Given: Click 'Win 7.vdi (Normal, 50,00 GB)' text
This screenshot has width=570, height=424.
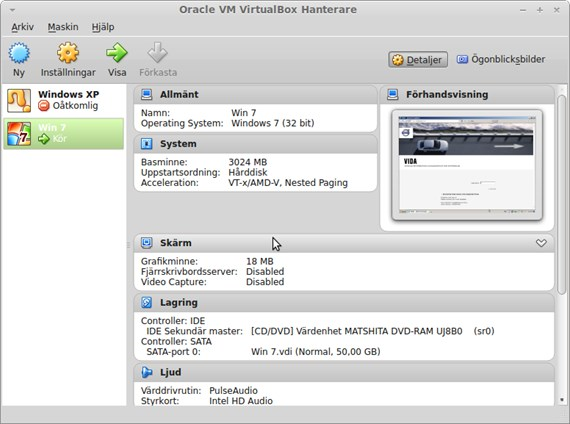Looking at the screenshot, I should tap(316, 352).
